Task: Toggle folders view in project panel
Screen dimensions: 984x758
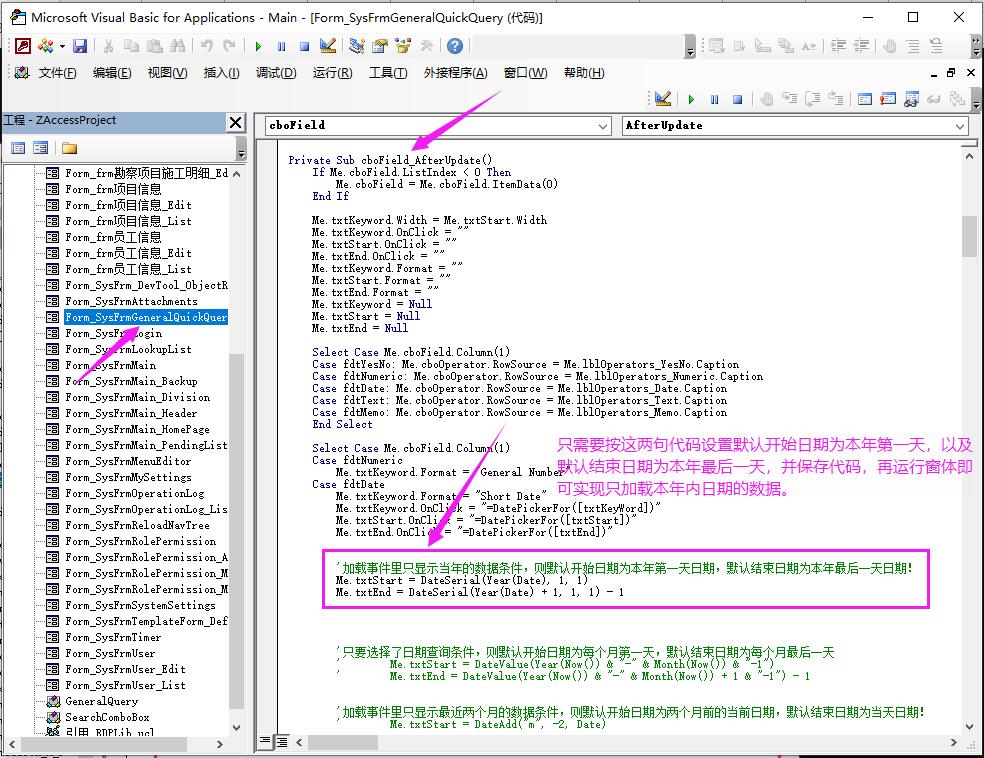Action: (69, 148)
